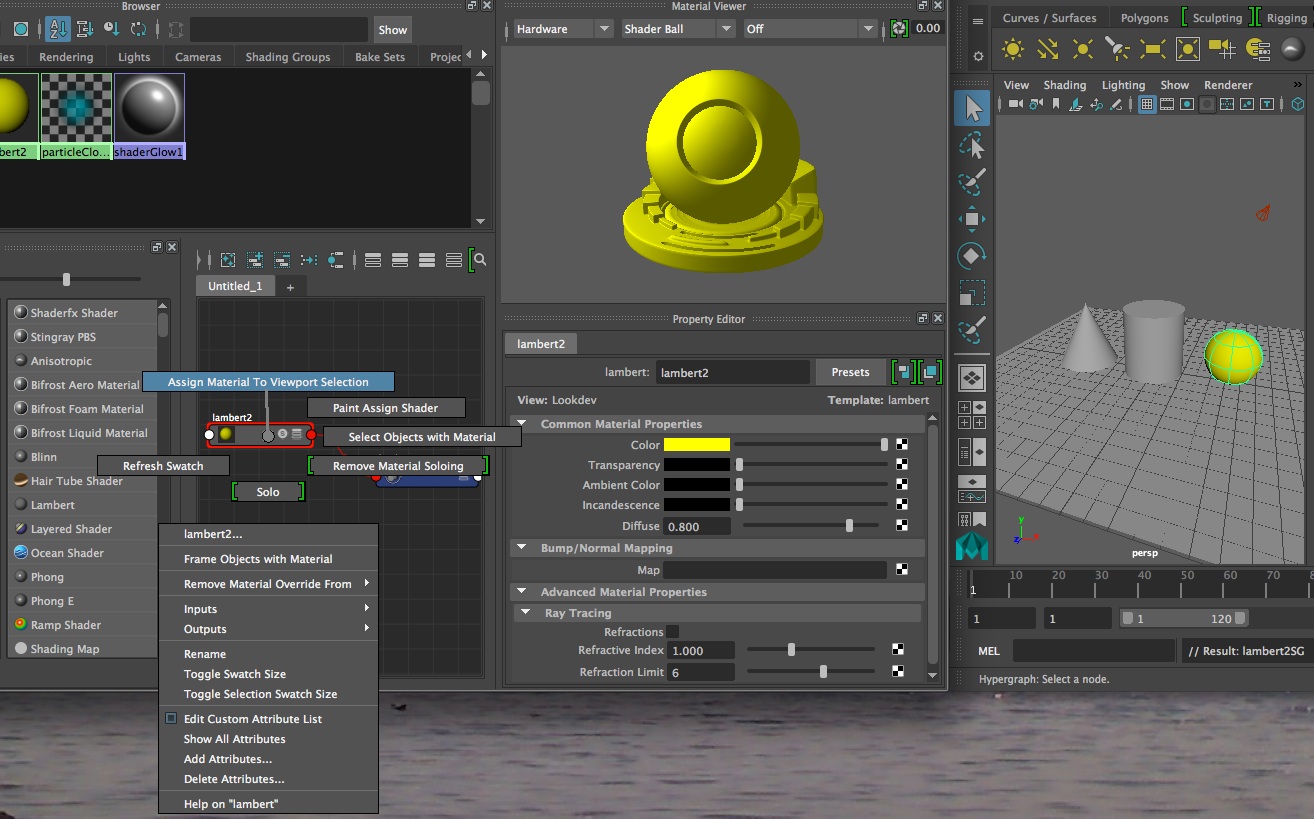Click the Color texture map checker button
Image resolution: width=1314 pixels, height=819 pixels.
(x=902, y=445)
